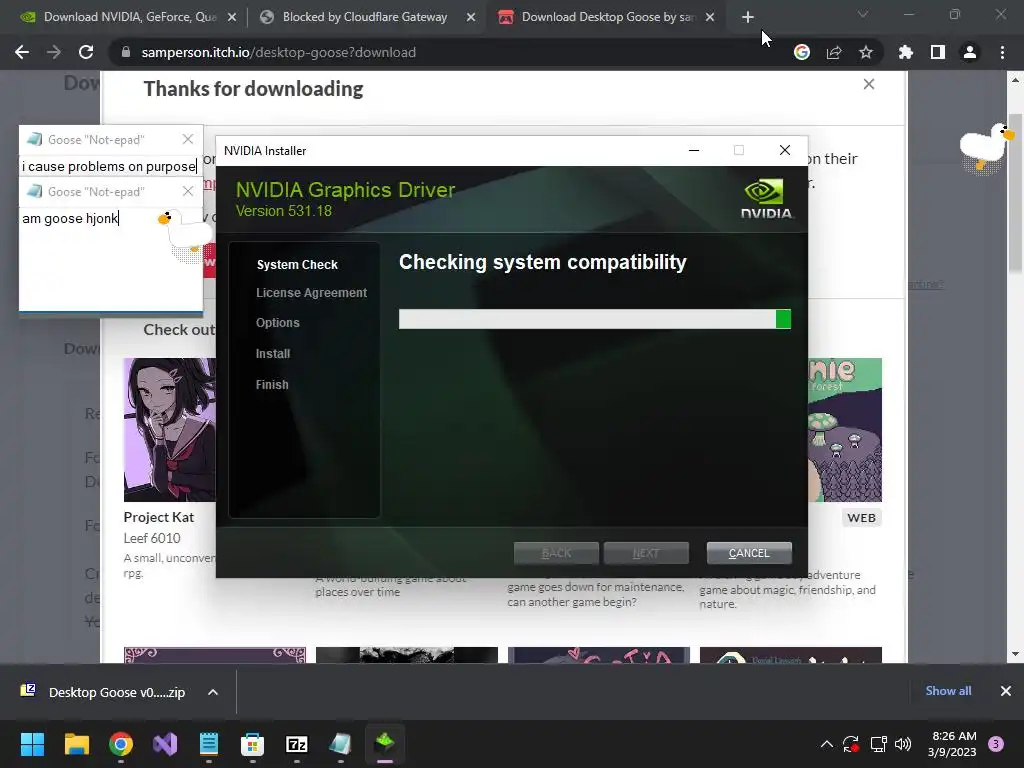This screenshot has width=1024, height=768.
Task: Click Show all downloads link
Action: pyautogui.click(x=948, y=691)
